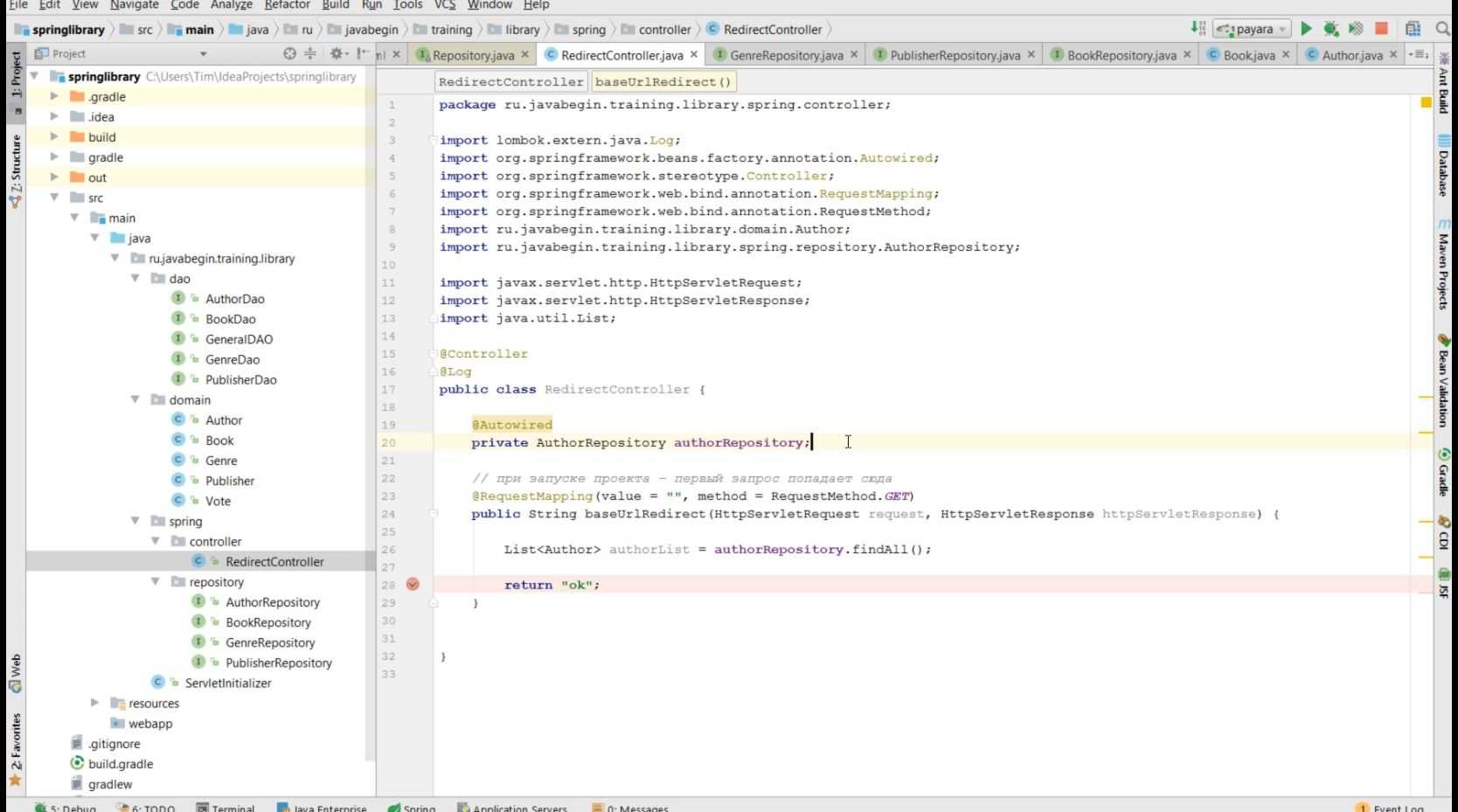
Task: Open the Refactor menu
Action: pyautogui.click(x=288, y=4)
